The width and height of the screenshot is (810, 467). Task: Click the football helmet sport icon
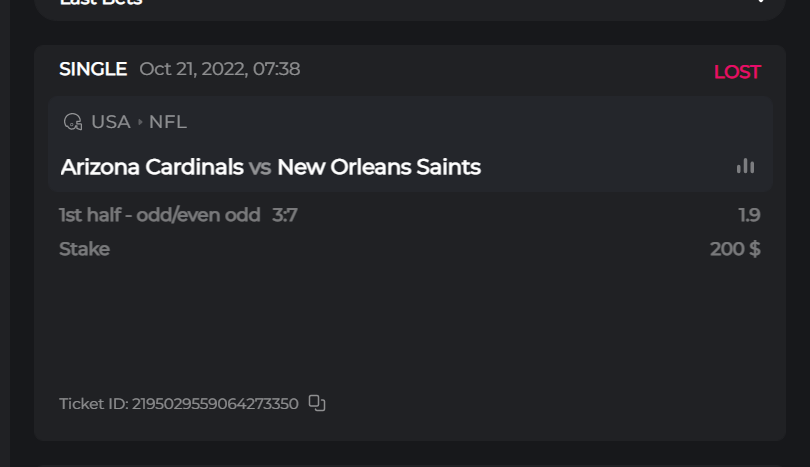point(72,122)
